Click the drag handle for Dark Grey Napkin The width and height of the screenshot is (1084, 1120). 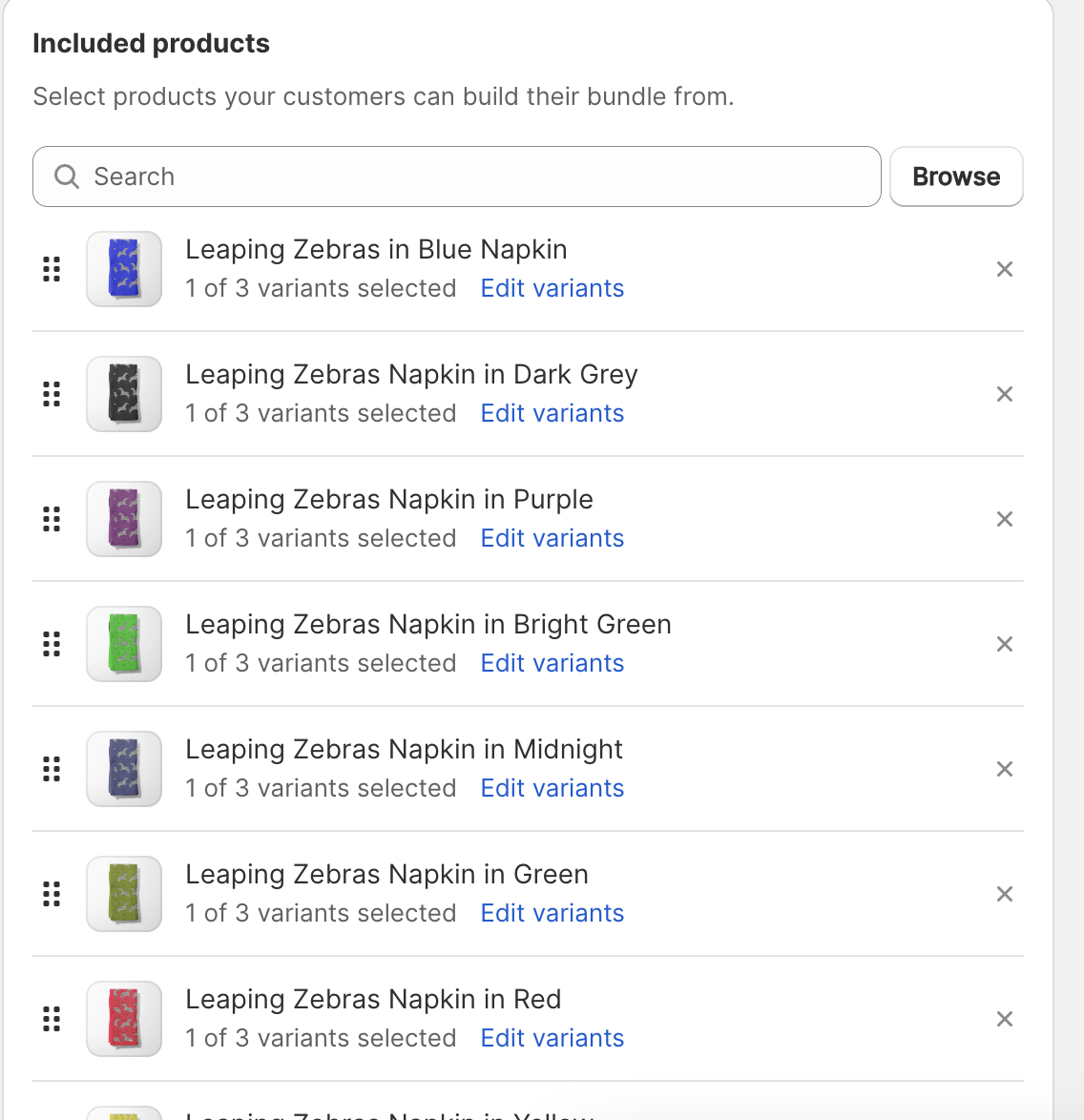tap(52, 394)
